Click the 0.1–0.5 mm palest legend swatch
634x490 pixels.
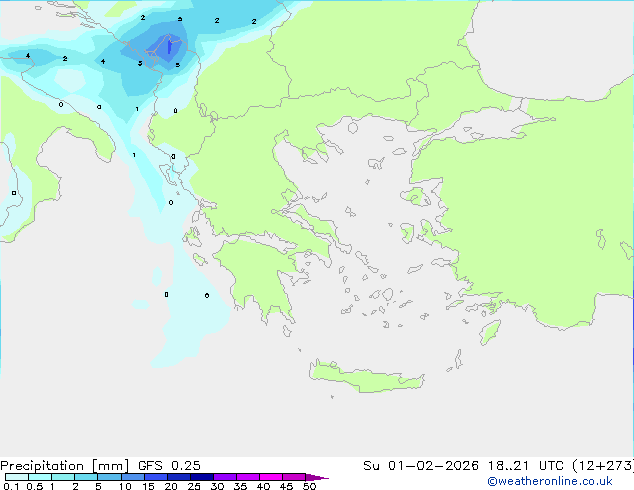(x=17, y=477)
